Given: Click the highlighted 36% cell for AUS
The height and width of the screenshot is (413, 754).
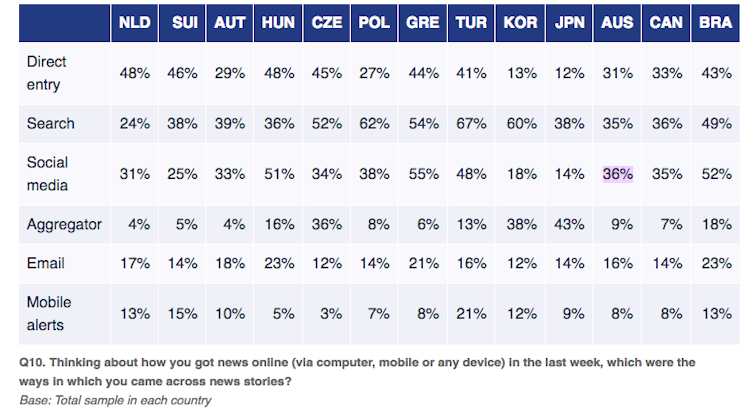Looking at the screenshot, I should (618, 173).
